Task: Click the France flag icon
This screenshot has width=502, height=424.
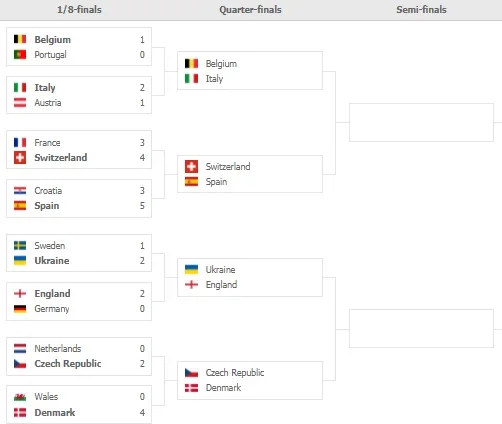Action: pyautogui.click(x=20, y=143)
